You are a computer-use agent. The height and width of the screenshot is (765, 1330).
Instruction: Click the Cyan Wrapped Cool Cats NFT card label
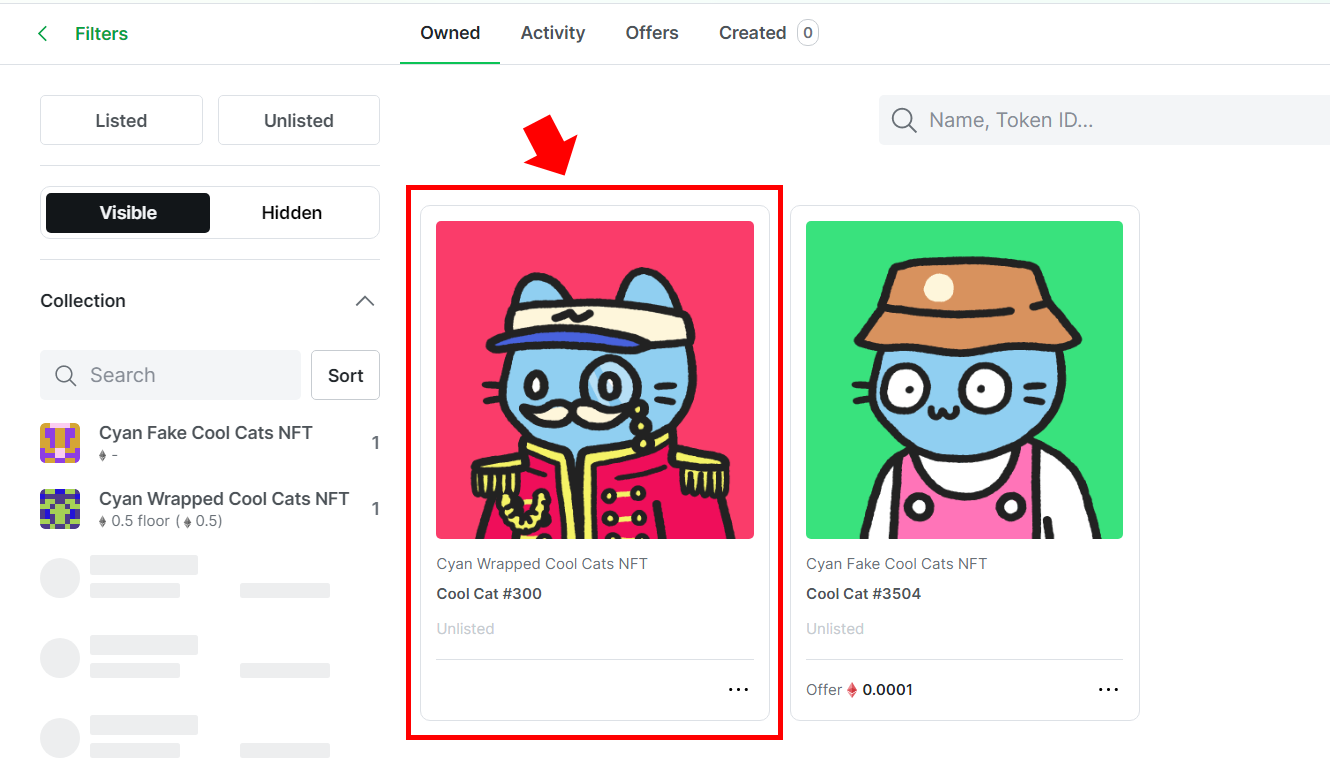542,564
